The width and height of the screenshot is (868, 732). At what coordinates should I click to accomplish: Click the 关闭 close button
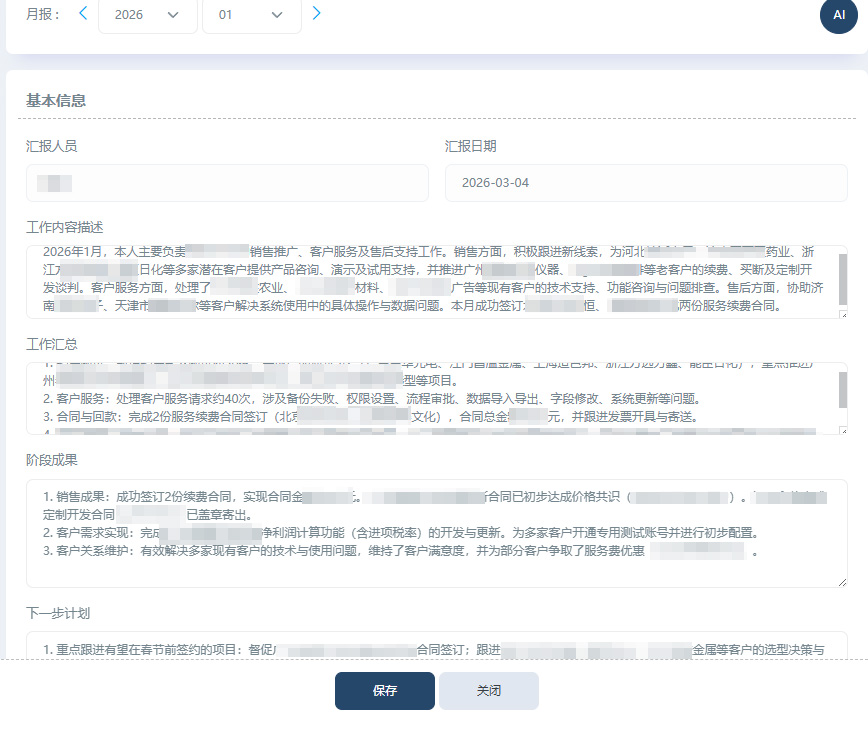pyautogui.click(x=488, y=690)
